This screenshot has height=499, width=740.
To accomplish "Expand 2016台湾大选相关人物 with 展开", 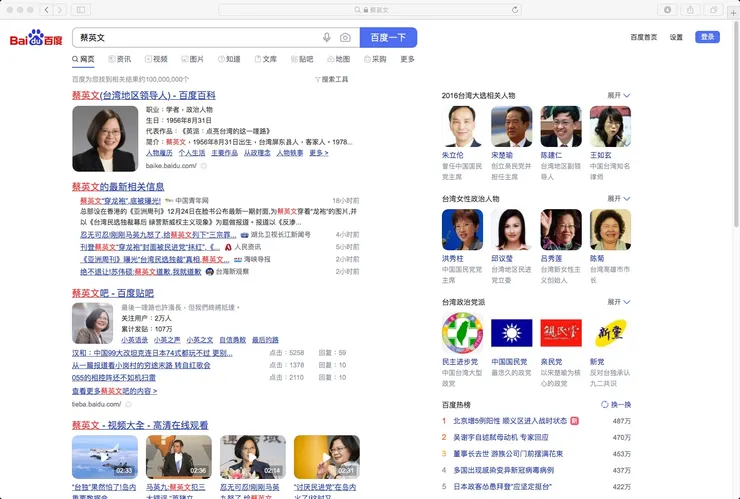I will [618, 95].
